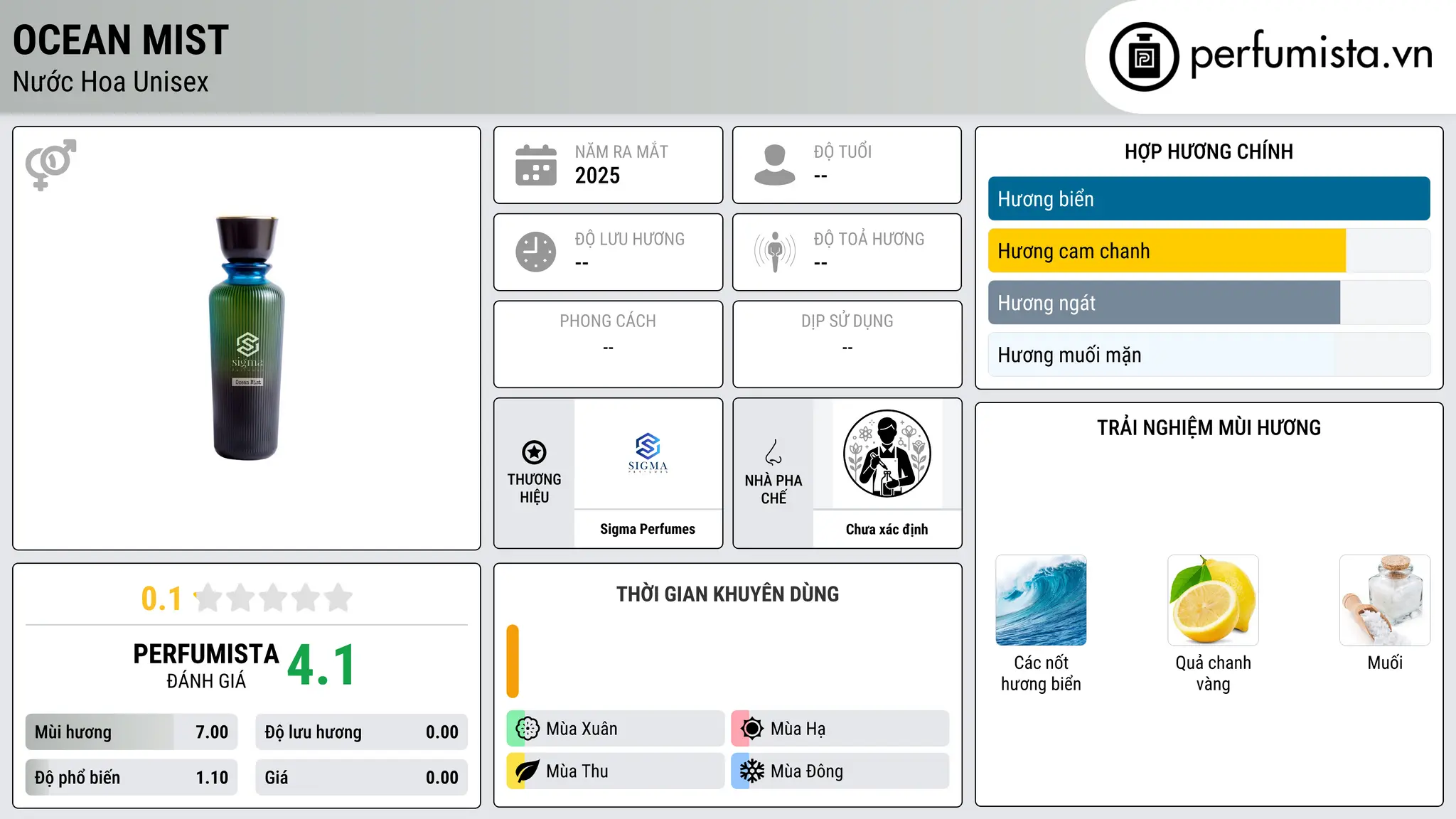Click the five-star rating row

pos(274,598)
